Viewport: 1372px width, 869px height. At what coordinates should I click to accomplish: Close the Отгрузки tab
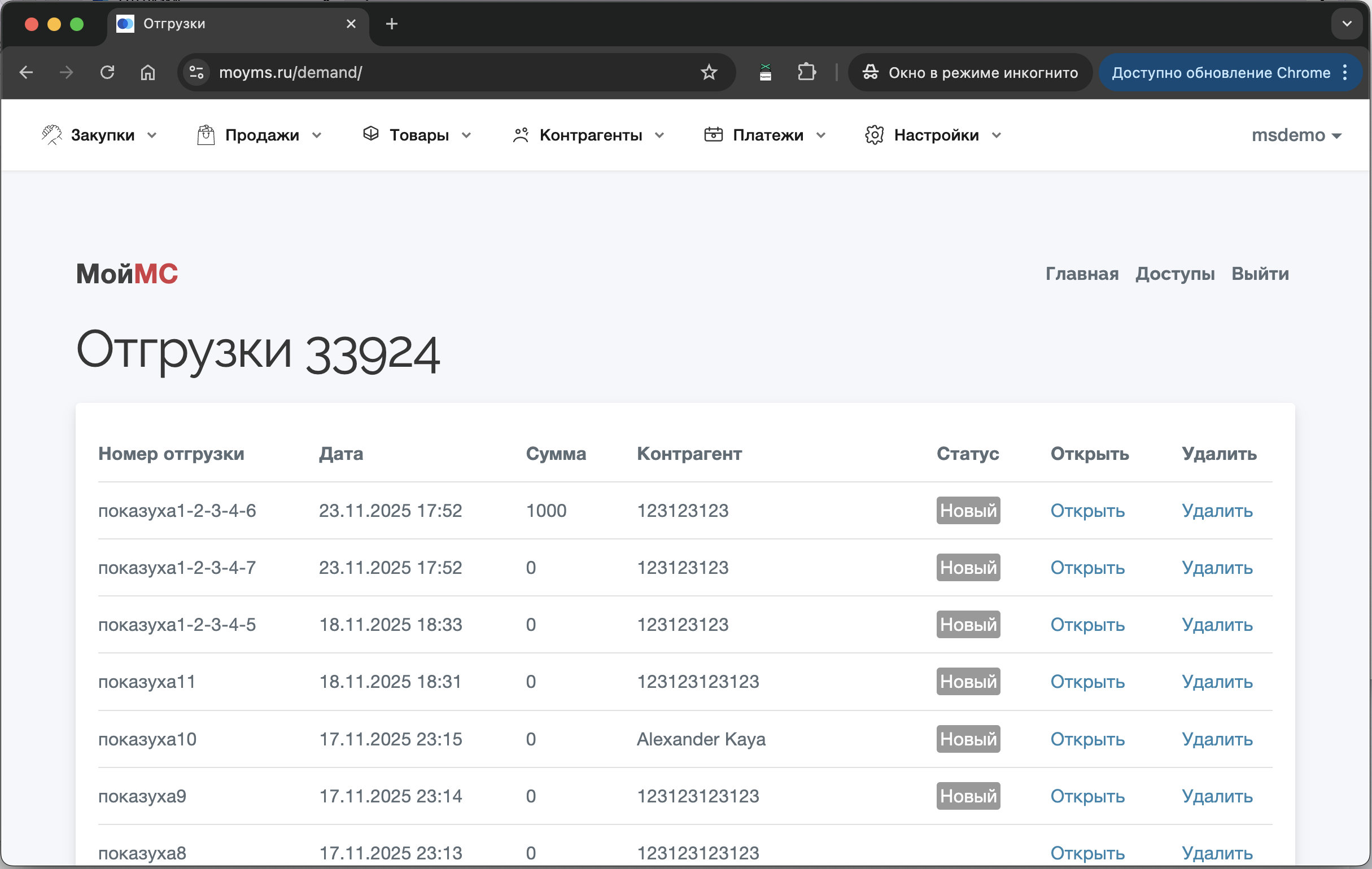tap(351, 24)
